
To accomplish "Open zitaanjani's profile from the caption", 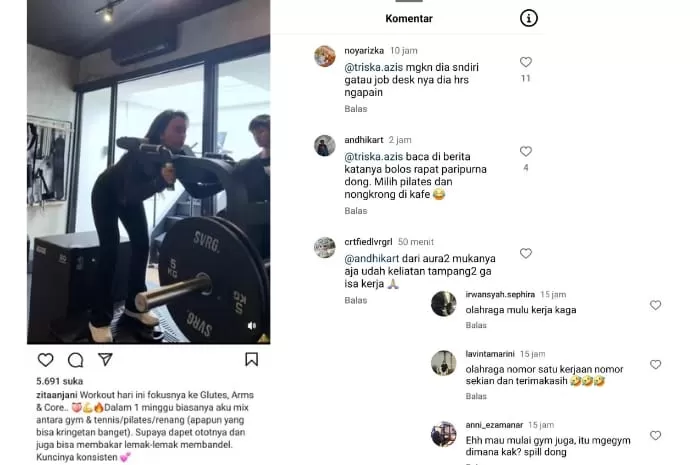I will pyautogui.click(x=57, y=395).
